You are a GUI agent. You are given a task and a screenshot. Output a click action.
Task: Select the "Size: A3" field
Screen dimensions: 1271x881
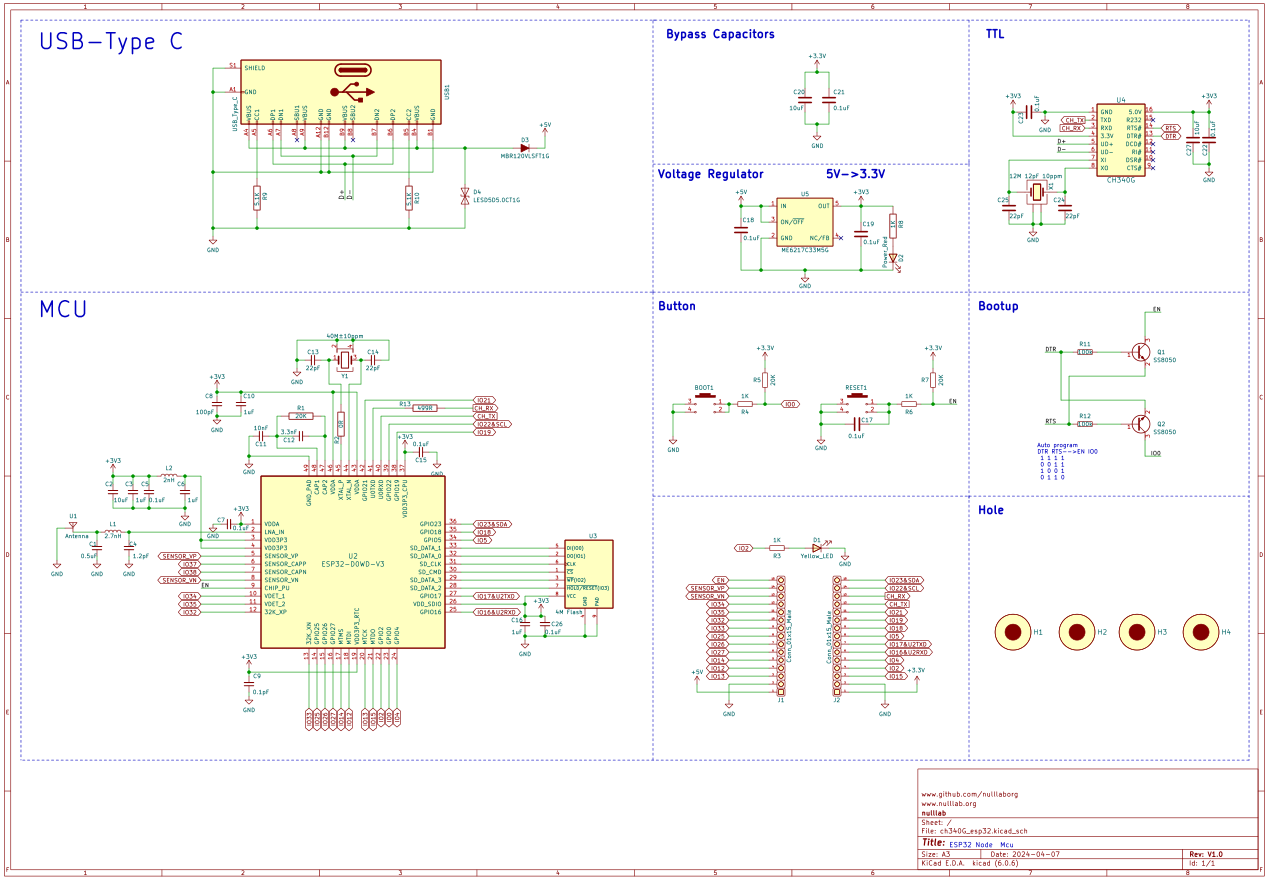tap(936, 855)
